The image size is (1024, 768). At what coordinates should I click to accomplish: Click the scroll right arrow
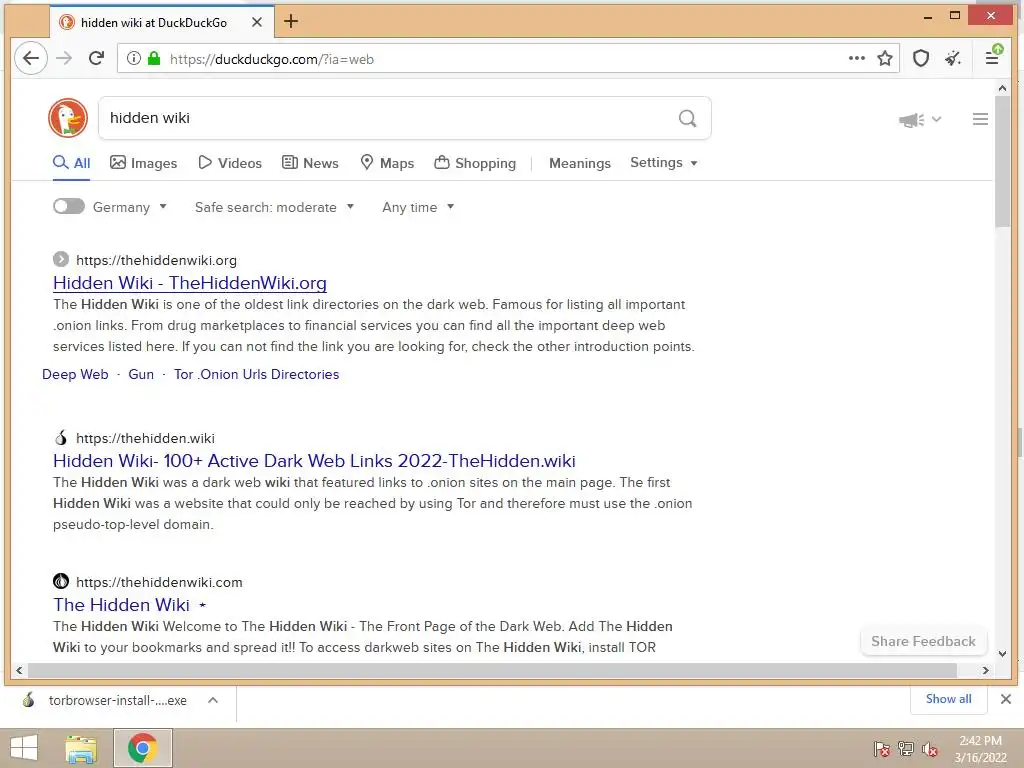985,670
